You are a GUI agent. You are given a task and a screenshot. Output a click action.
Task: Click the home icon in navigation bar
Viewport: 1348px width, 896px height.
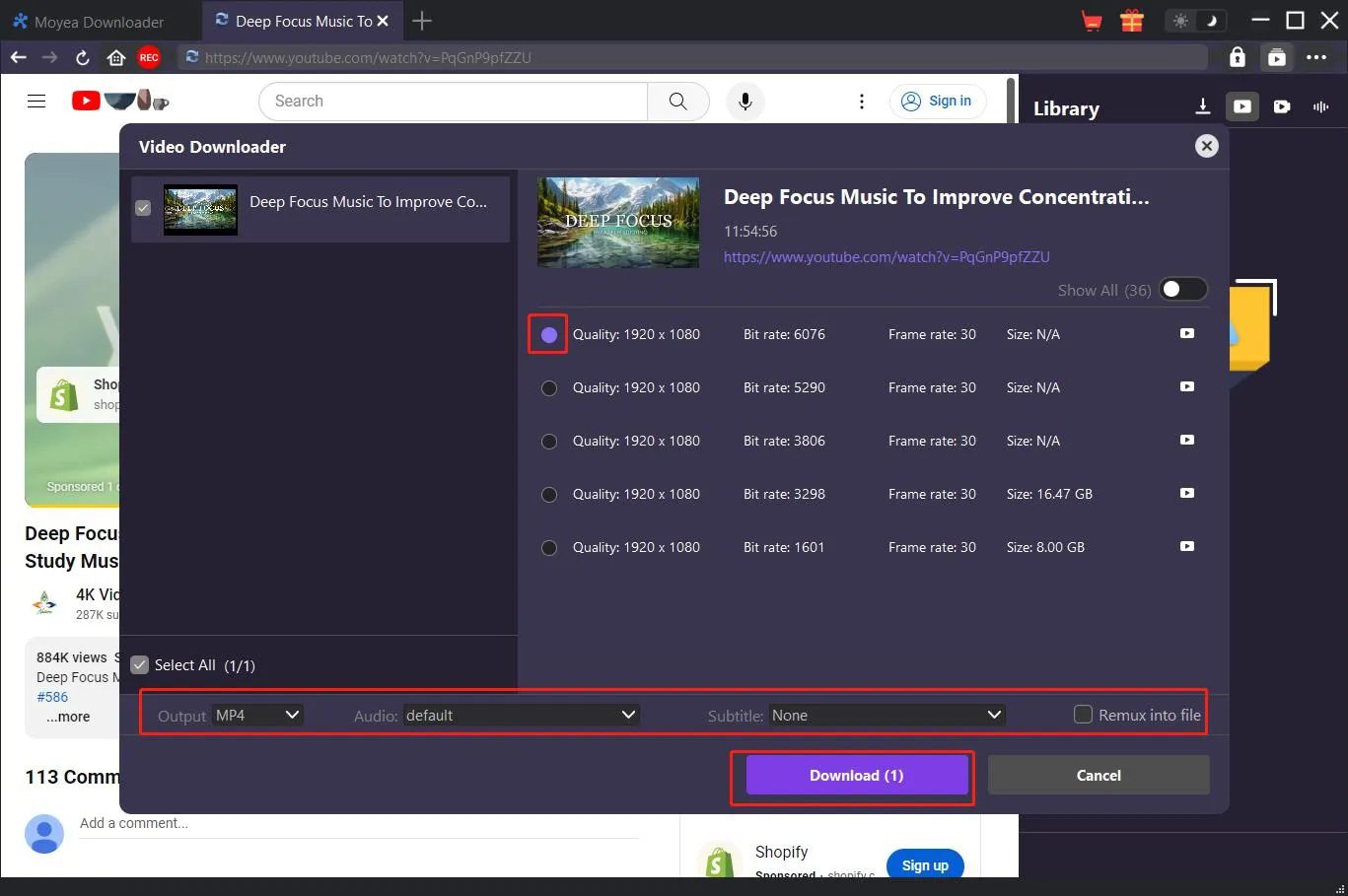point(116,58)
